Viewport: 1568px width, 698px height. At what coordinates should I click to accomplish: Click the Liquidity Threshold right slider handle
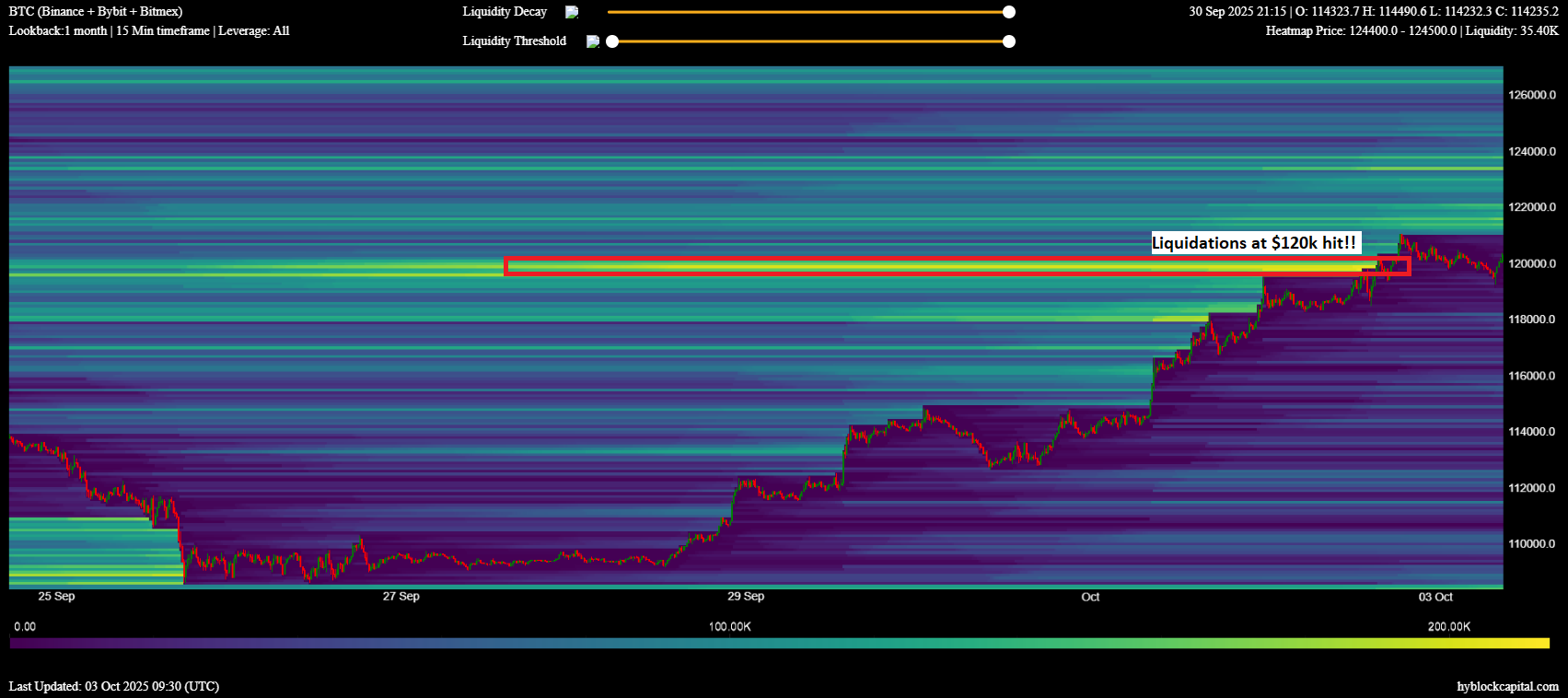pos(1009,41)
